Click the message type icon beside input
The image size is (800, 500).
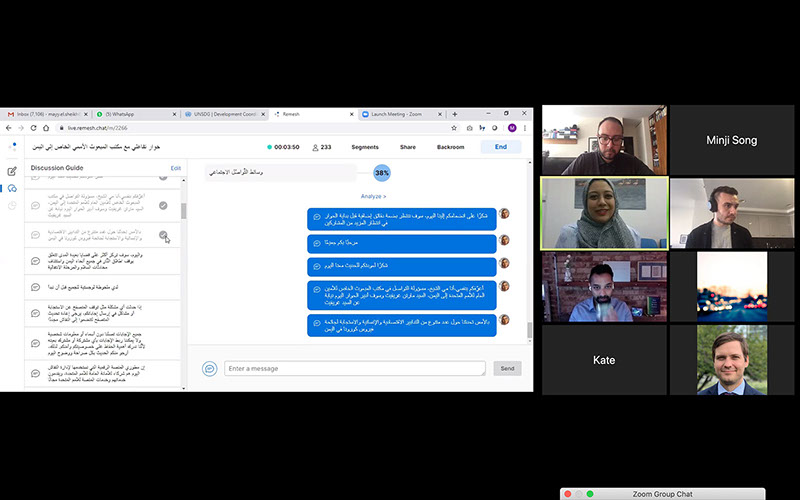210,368
